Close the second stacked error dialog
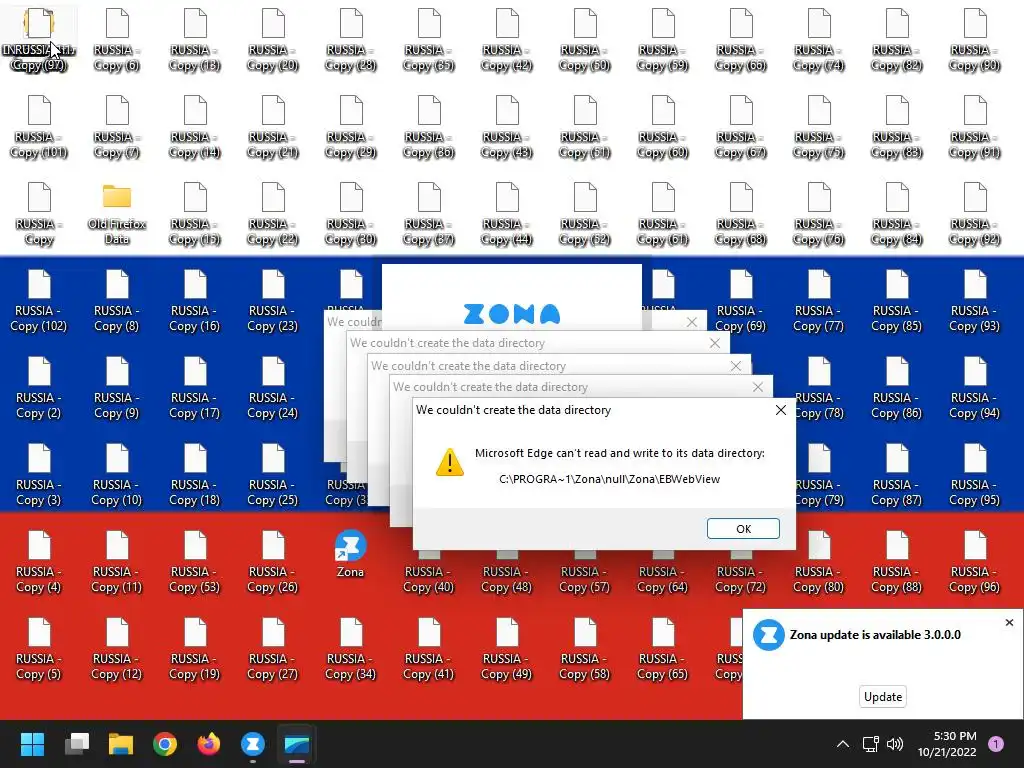Image resolution: width=1024 pixels, height=768 pixels. [x=758, y=387]
